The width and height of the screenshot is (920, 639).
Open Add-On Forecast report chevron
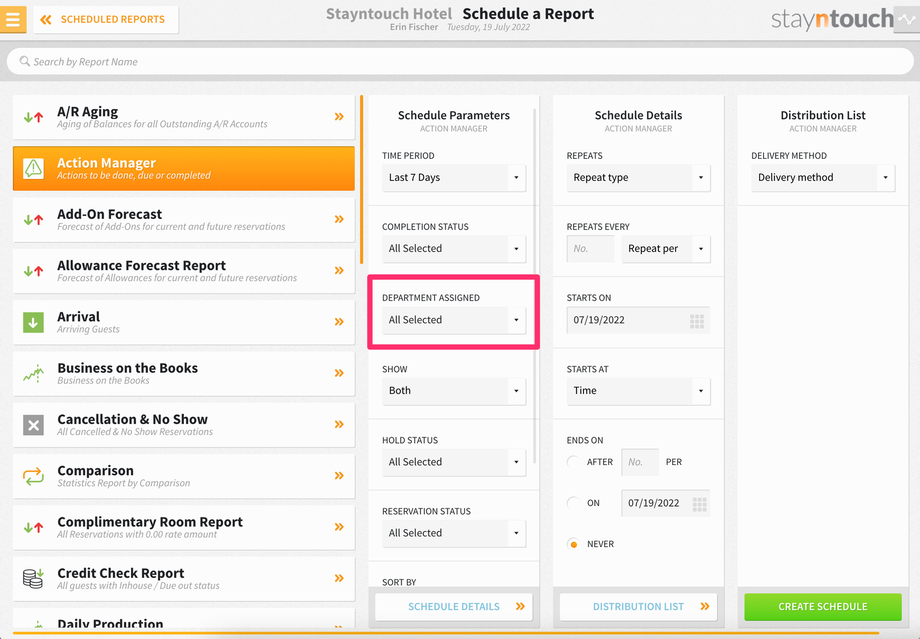click(339, 219)
